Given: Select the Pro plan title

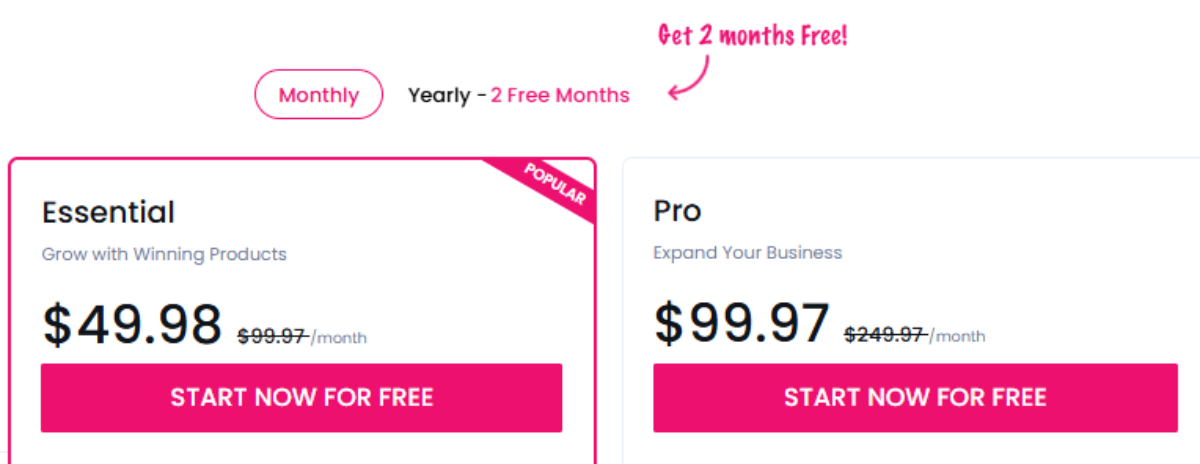Looking at the screenshot, I should (677, 211).
